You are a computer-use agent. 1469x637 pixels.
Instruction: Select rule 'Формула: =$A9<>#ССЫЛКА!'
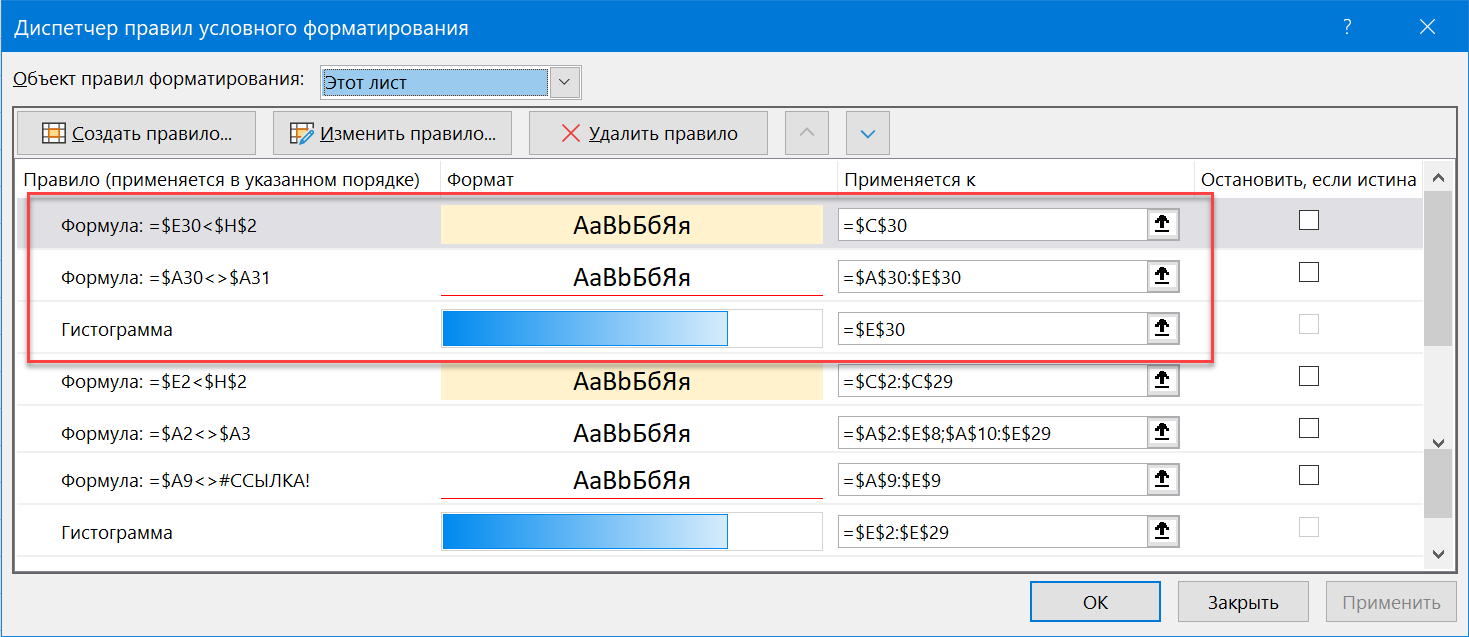click(x=186, y=481)
